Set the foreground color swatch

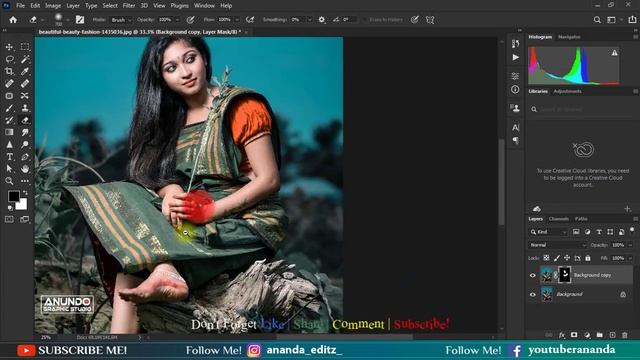(x=13, y=196)
